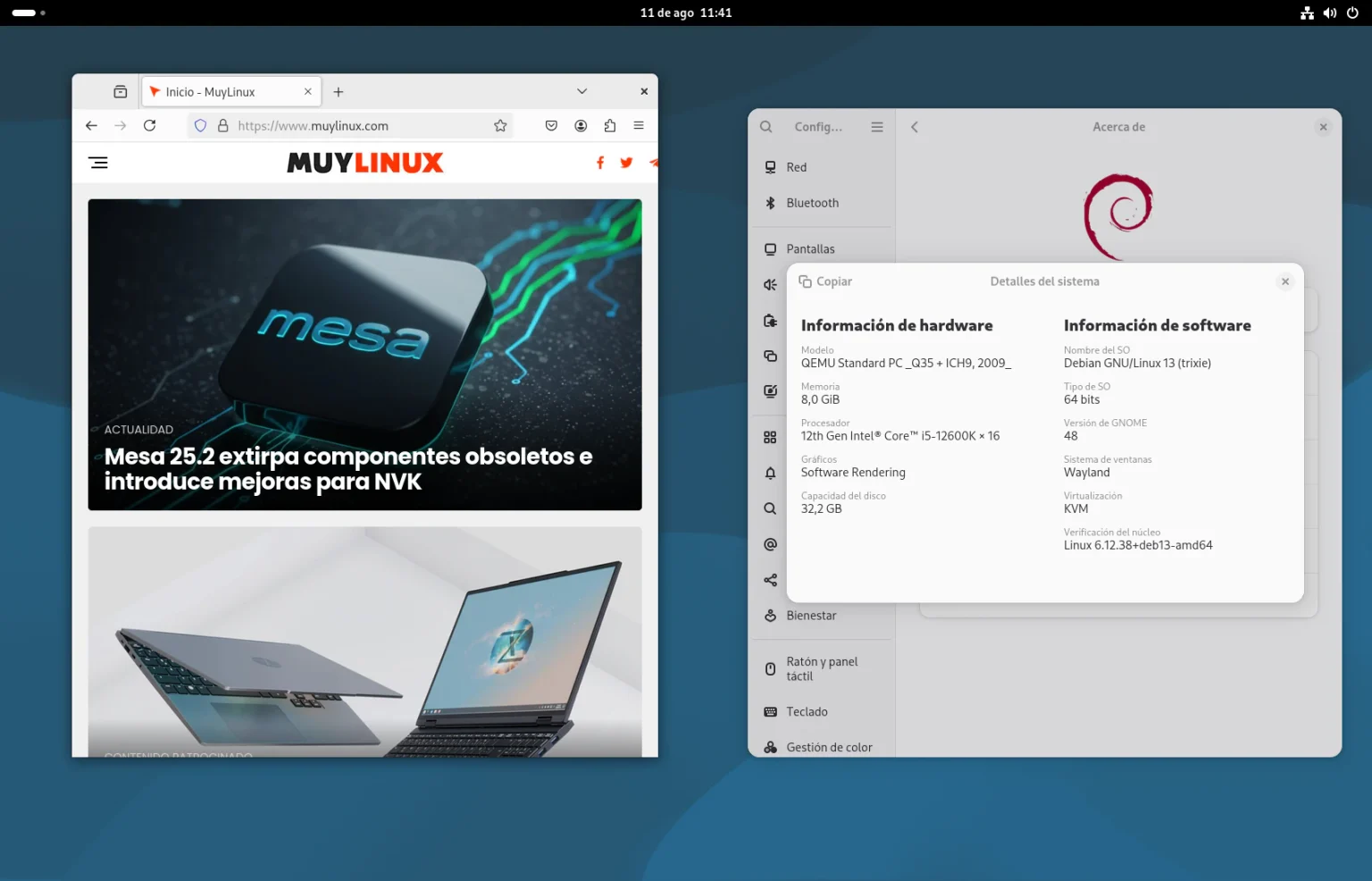Click the volume icon in top bar
The width and height of the screenshot is (1372, 881).
tap(1330, 13)
